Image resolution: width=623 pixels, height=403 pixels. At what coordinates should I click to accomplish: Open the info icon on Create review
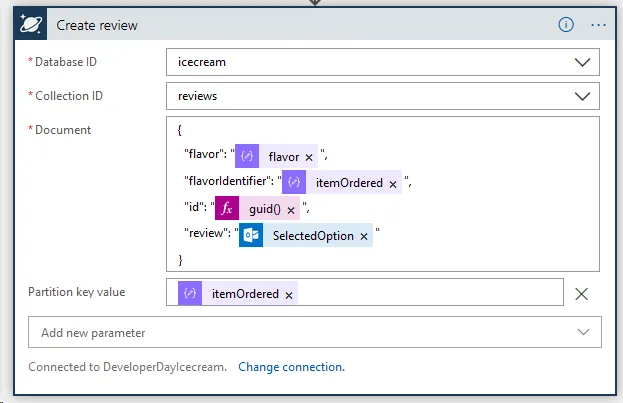pos(566,25)
